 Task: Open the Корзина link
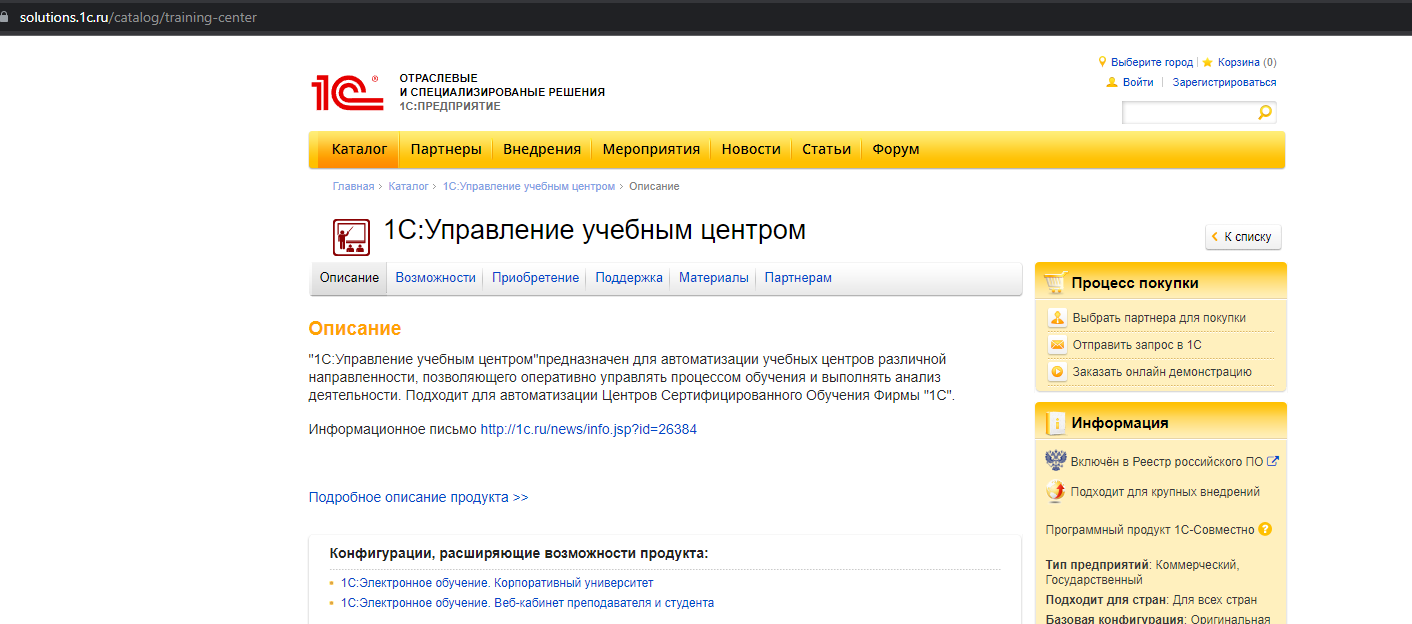point(1239,62)
